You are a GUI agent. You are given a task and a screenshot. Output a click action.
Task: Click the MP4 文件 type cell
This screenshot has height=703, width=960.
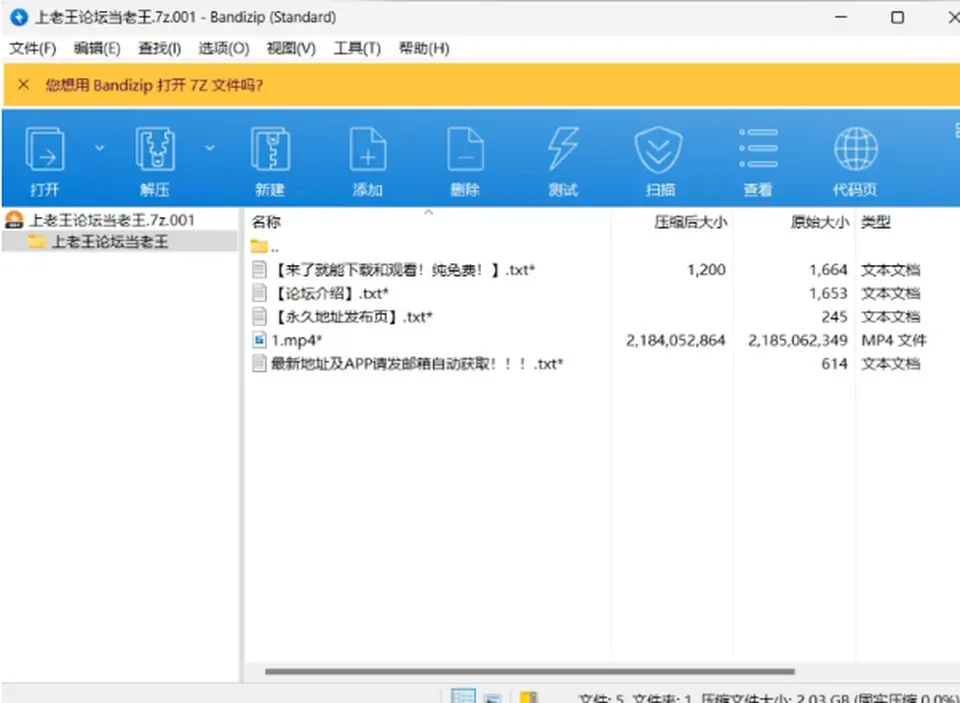pos(894,340)
